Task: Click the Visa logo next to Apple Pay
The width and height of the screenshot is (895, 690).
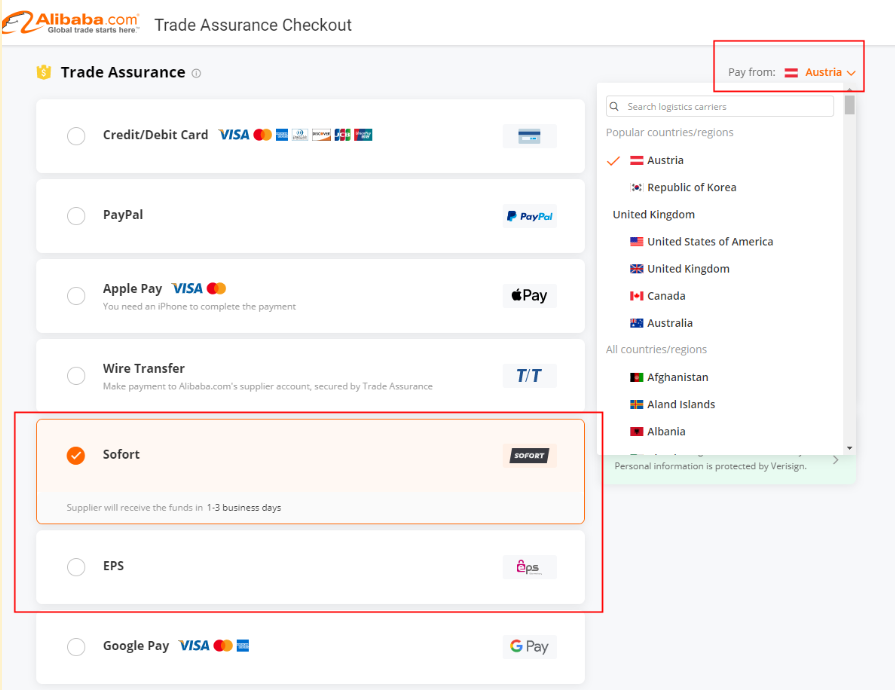Action: (187, 288)
